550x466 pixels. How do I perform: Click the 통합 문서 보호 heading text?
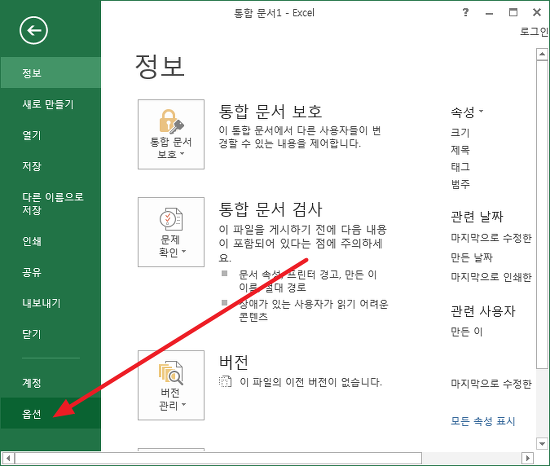270,111
